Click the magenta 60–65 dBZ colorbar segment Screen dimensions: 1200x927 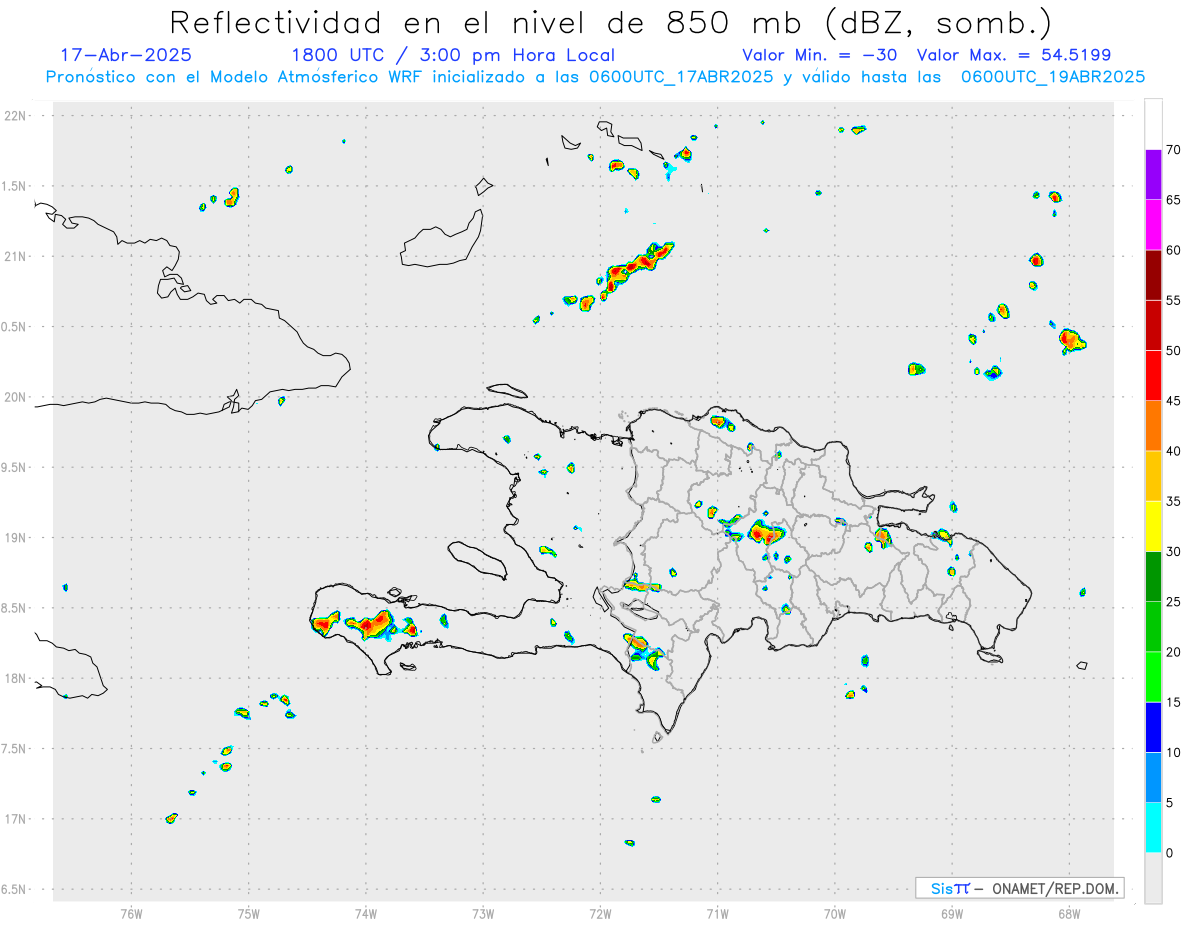point(1153,225)
